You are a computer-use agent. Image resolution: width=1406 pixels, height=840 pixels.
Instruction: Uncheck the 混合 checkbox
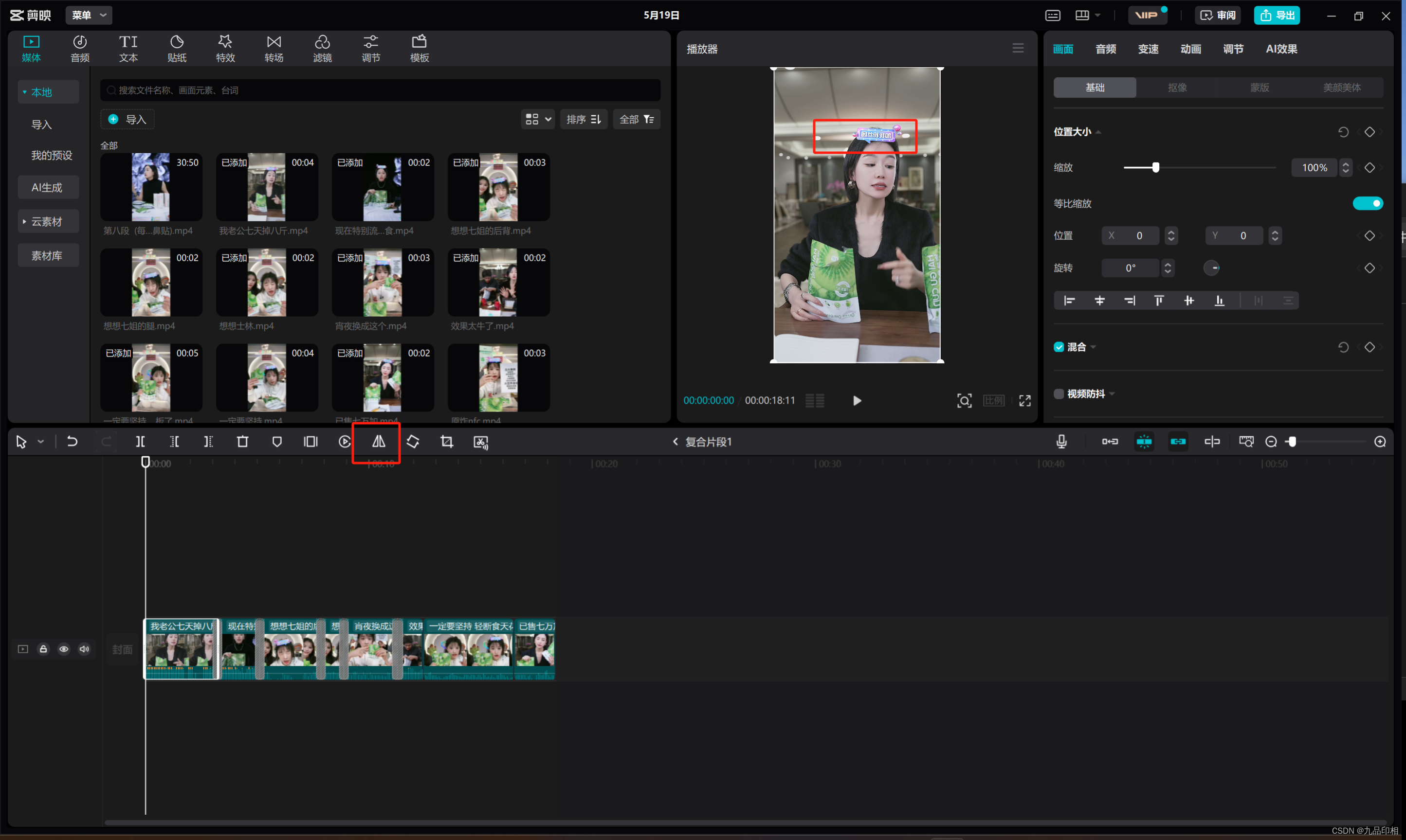pos(1059,347)
